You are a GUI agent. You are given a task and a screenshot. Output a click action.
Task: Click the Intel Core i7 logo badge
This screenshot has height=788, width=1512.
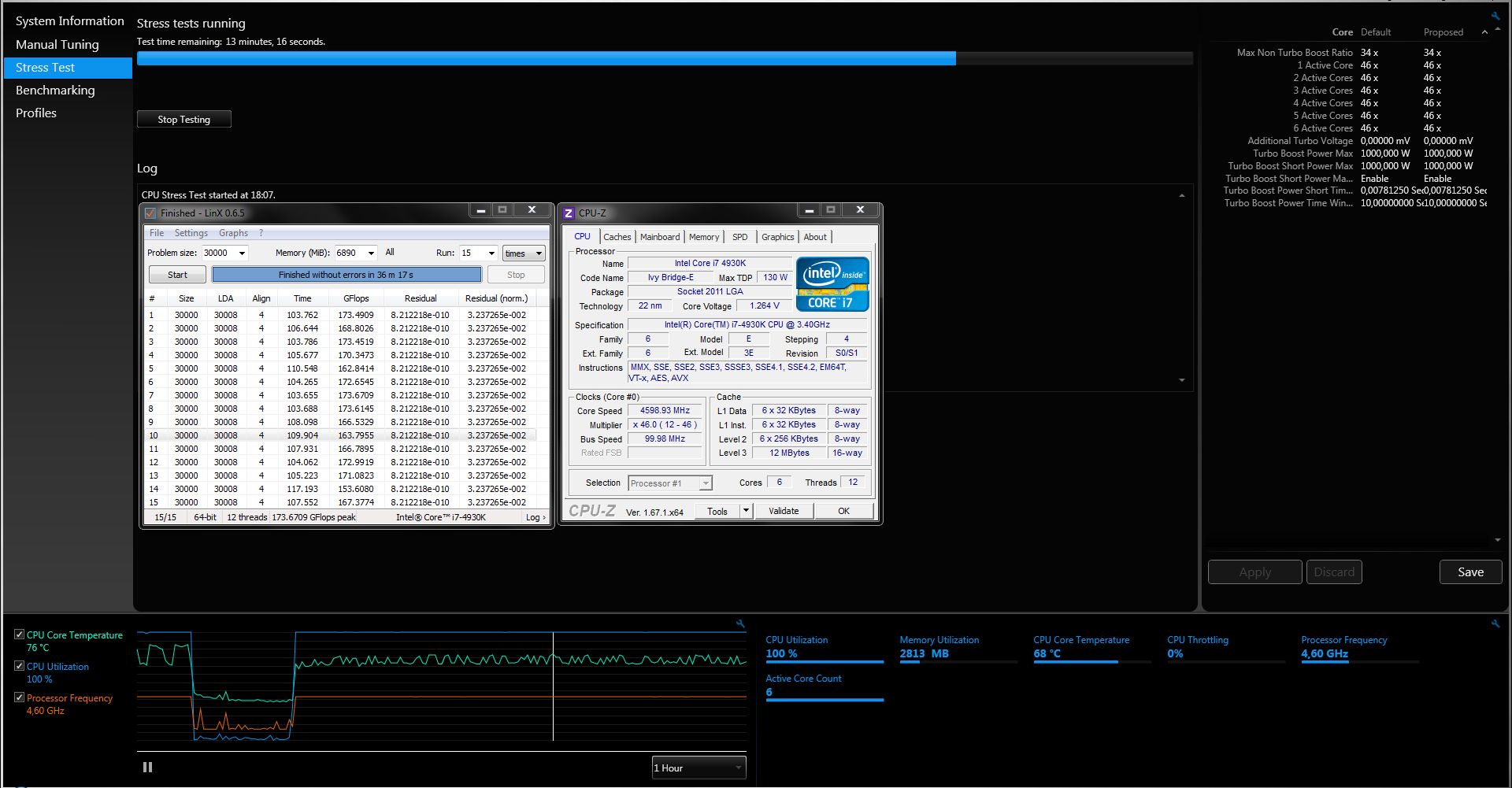(x=832, y=284)
